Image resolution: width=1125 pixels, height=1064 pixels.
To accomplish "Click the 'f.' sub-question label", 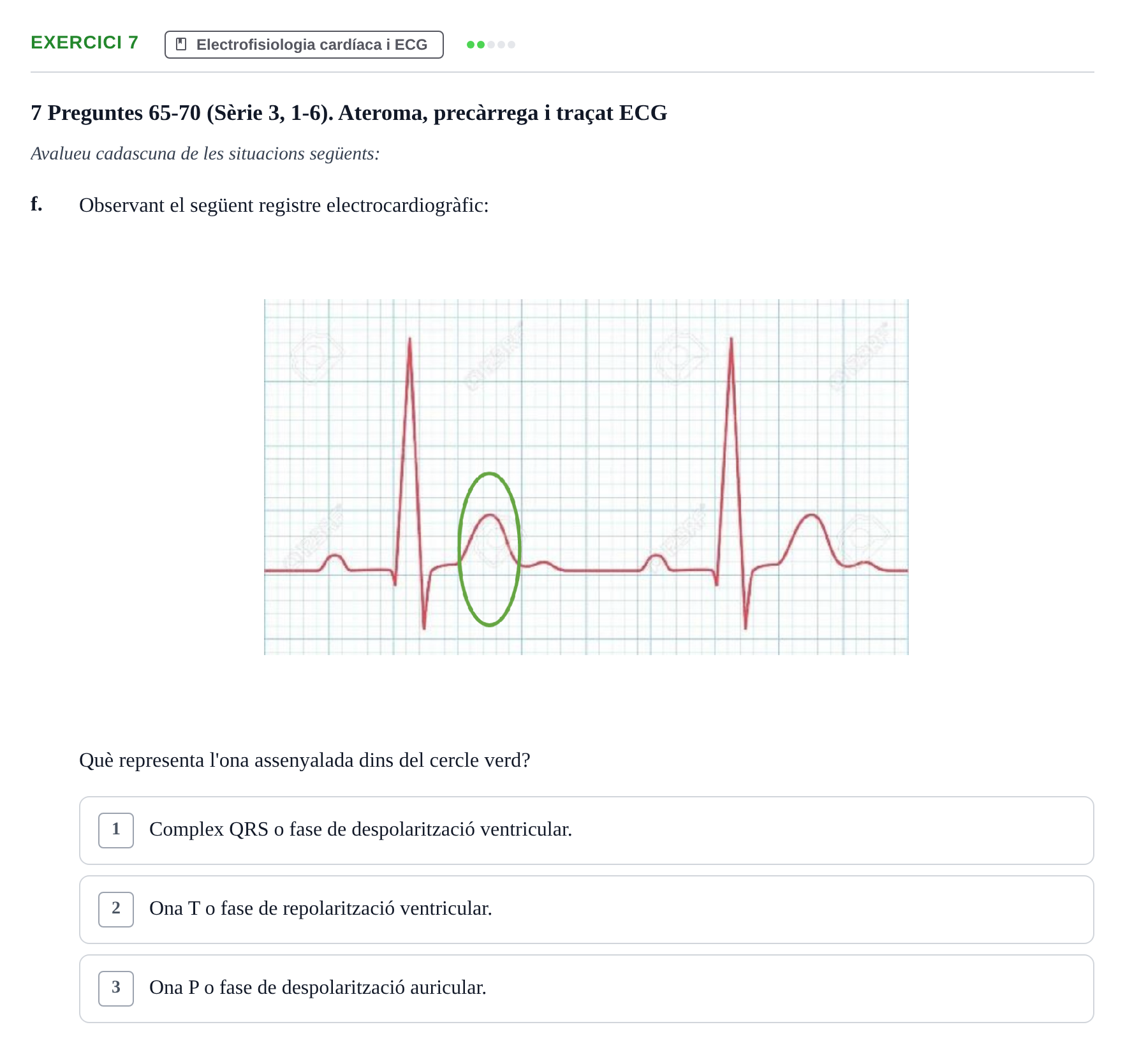I will coord(37,204).
